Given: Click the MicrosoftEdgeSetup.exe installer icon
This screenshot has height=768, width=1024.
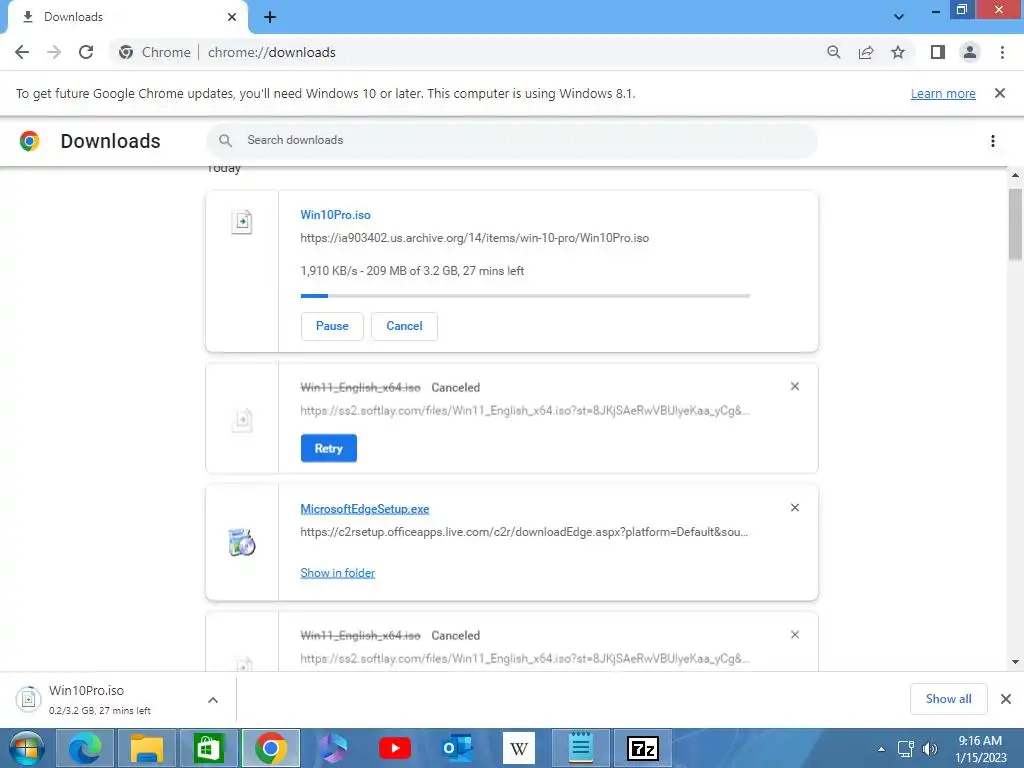Looking at the screenshot, I should [242, 543].
